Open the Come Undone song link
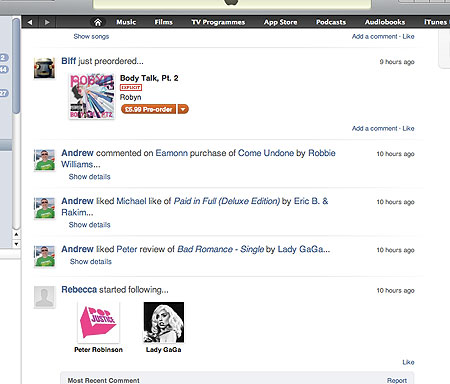This screenshot has width=450, height=384. (266, 153)
